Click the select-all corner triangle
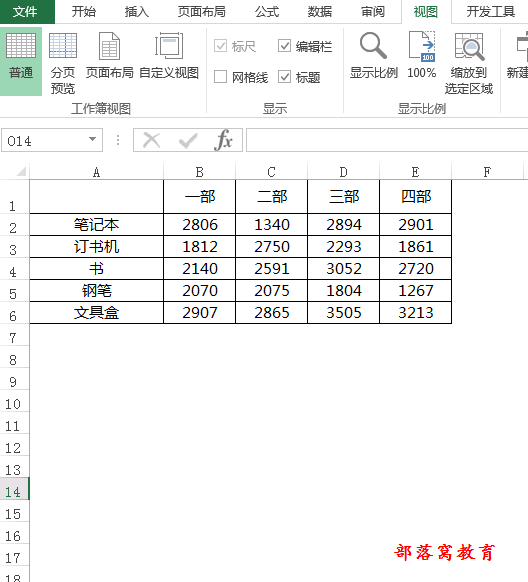528x582 pixels. 21,171
